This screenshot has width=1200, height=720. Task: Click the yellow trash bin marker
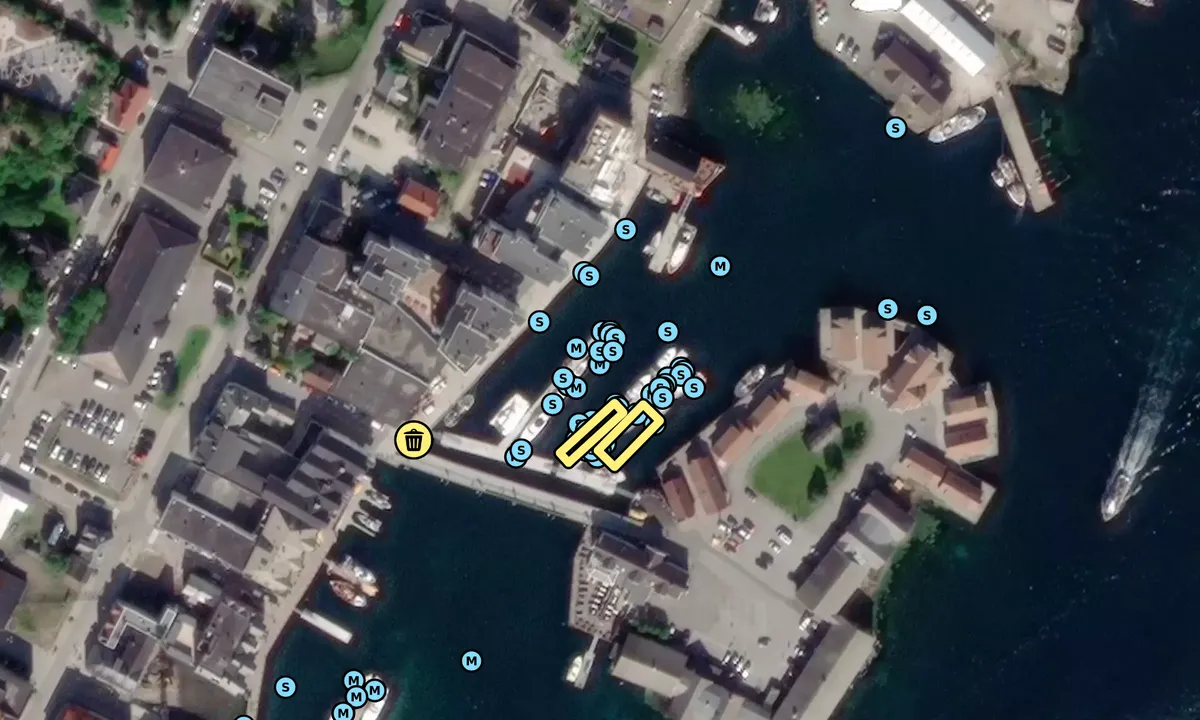click(x=414, y=439)
